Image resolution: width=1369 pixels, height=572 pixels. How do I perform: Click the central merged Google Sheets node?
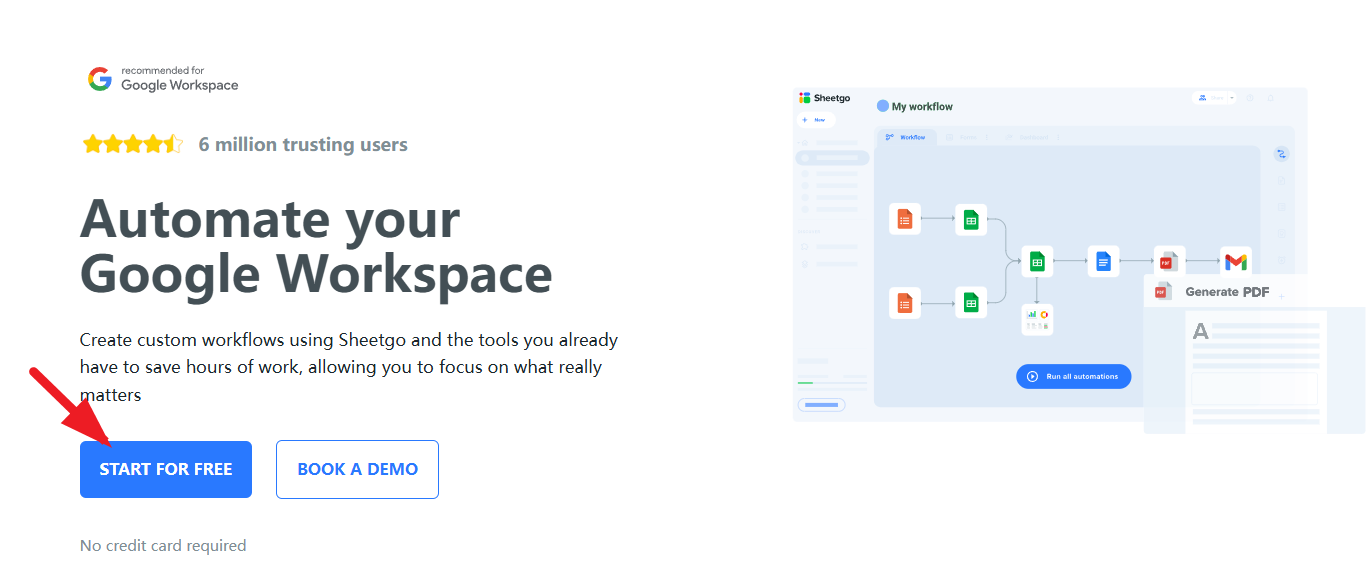click(x=1037, y=261)
